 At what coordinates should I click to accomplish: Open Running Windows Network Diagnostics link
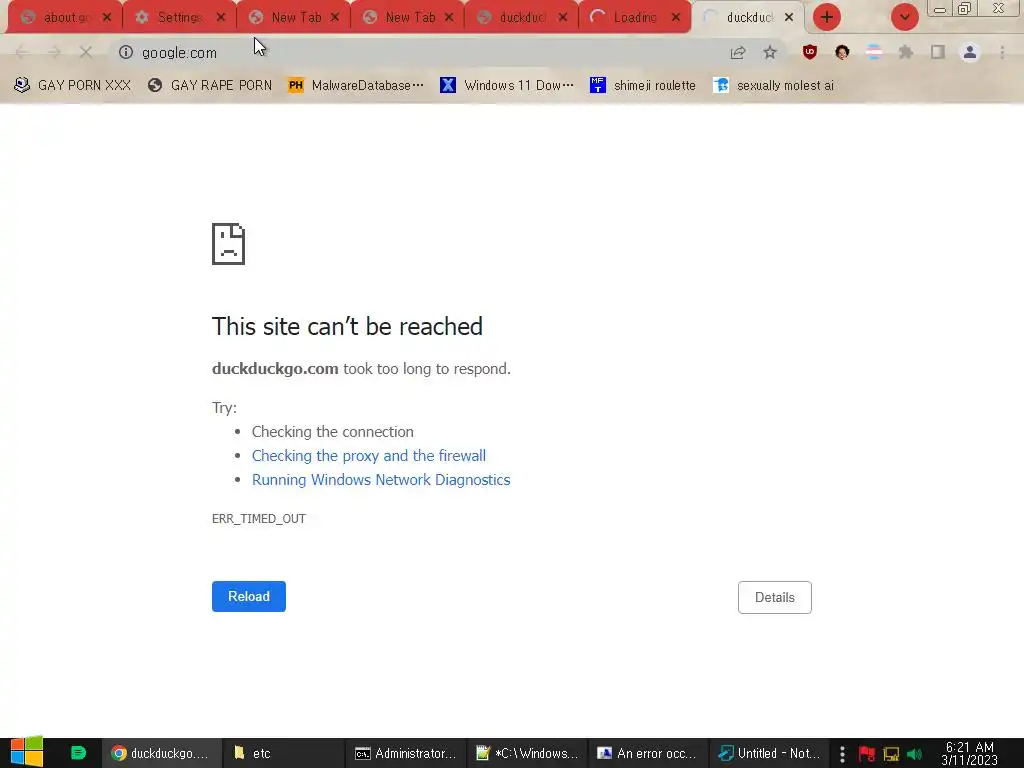pyautogui.click(x=381, y=479)
